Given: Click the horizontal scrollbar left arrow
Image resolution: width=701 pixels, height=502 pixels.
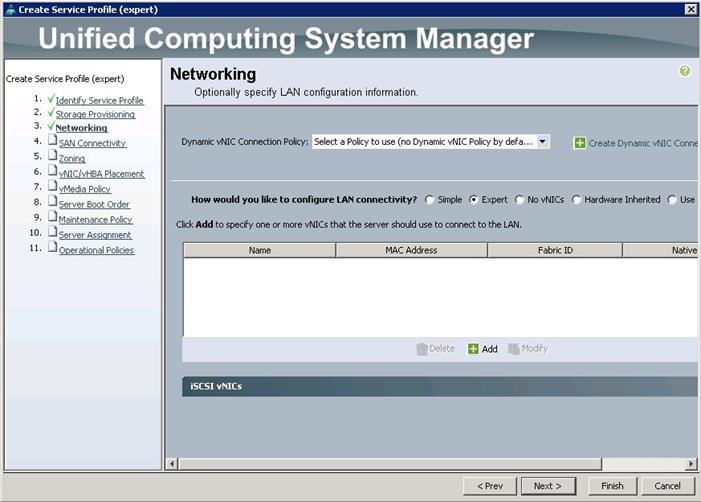Looking at the screenshot, I should [x=172, y=464].
